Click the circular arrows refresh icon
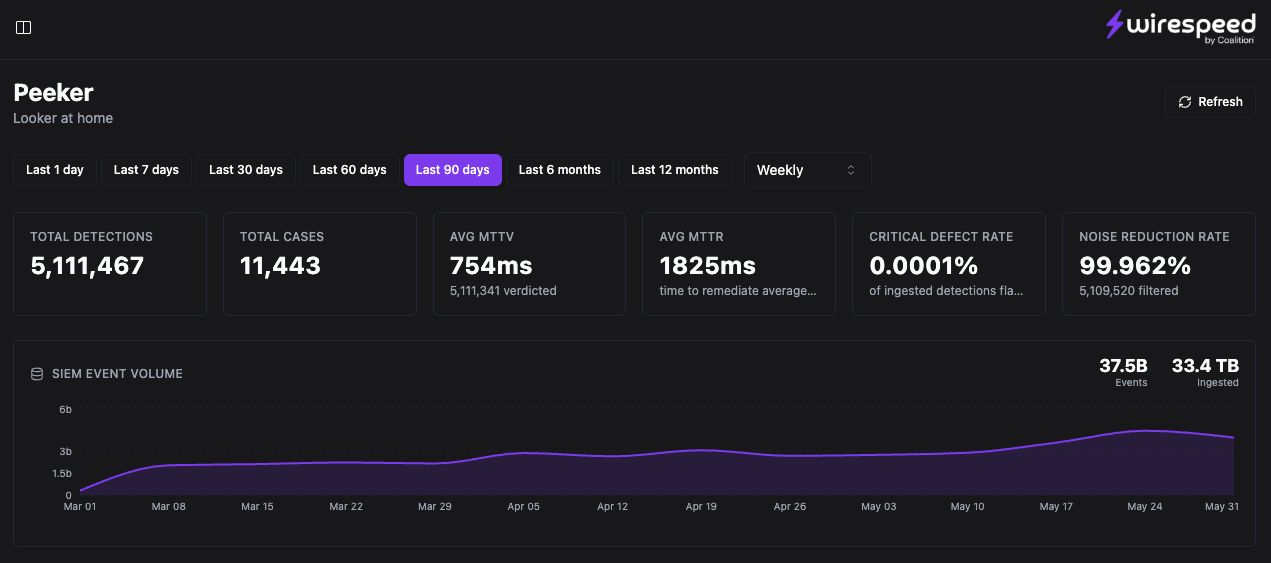 [x=1185, y=102]
